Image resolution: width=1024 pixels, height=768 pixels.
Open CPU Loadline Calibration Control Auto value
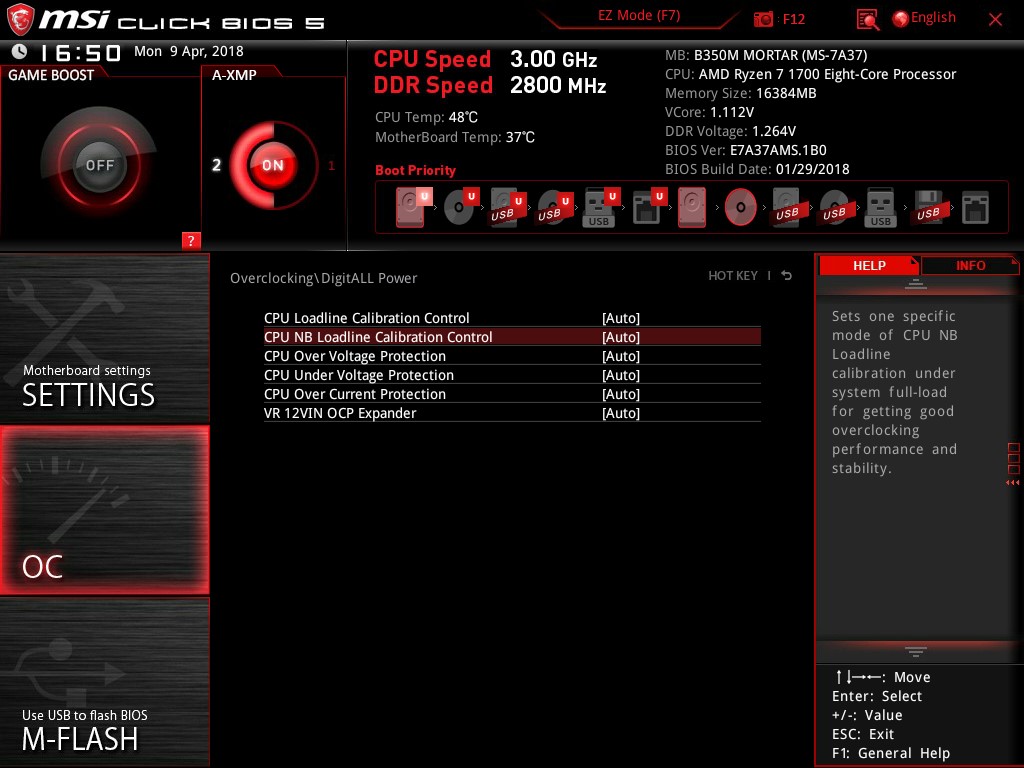coord(620,318)
